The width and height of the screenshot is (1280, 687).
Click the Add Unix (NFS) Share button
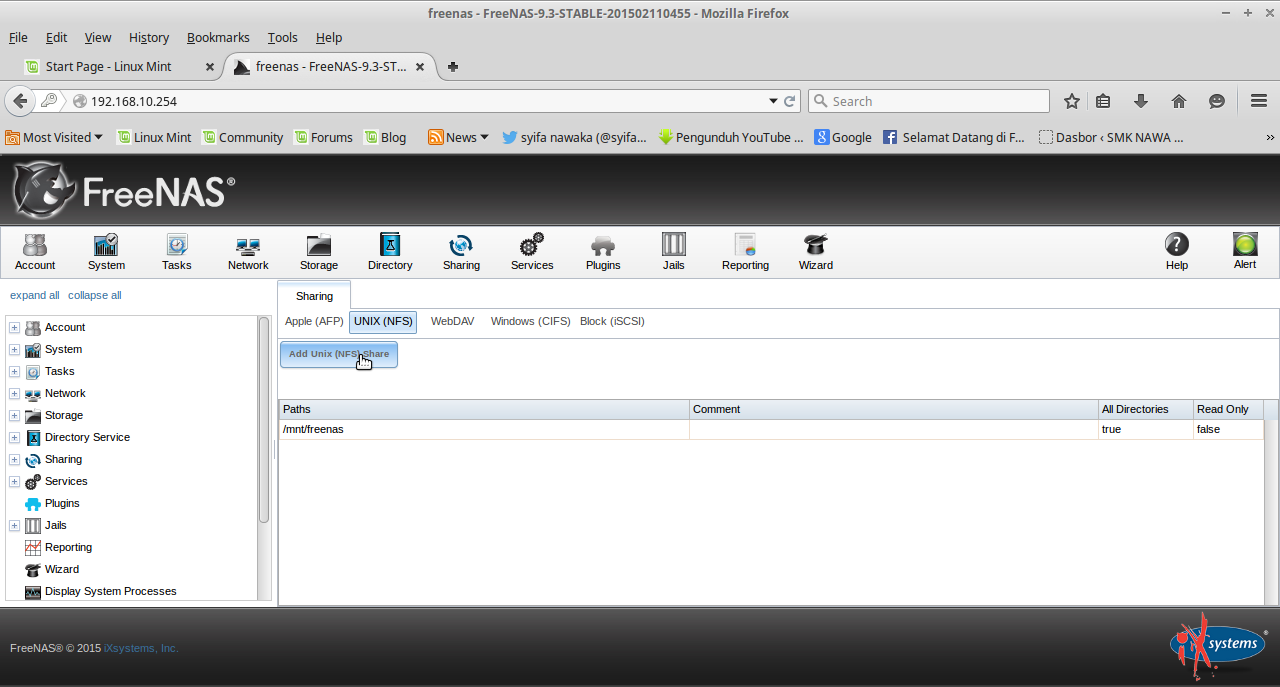tap(338, 354)
